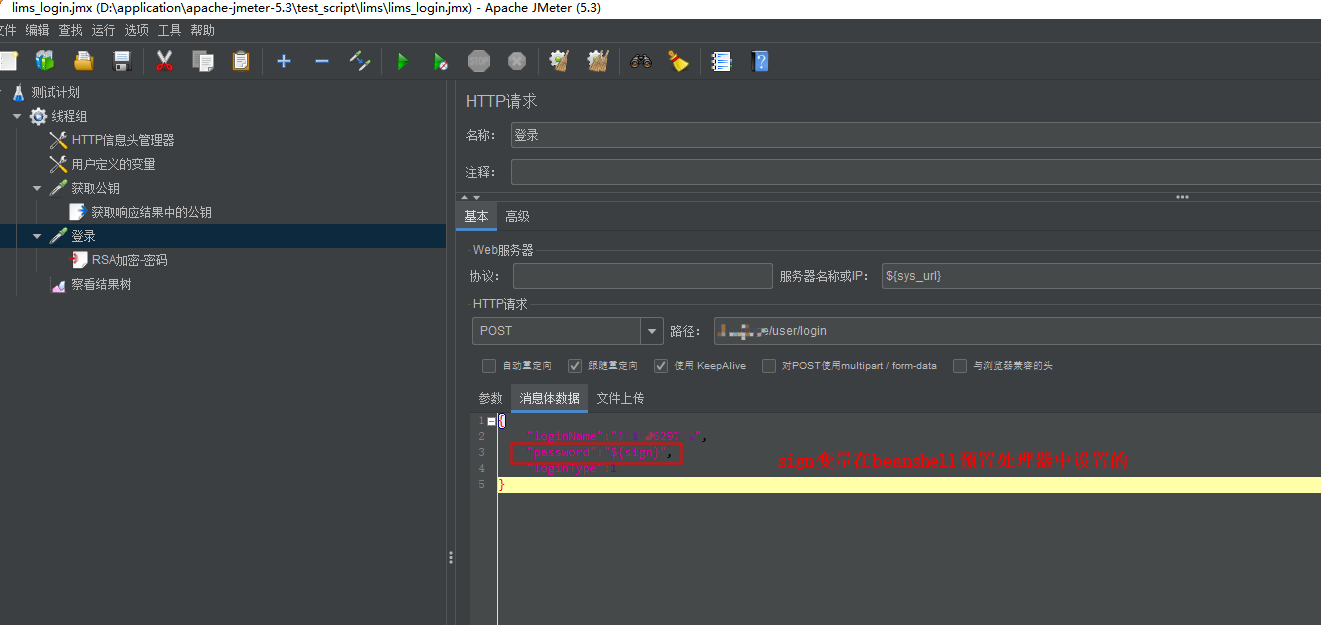This screenshot has height=625, width=1321.
Task: Click the Paste clipboard icon
Action: (x=241, y=62)
